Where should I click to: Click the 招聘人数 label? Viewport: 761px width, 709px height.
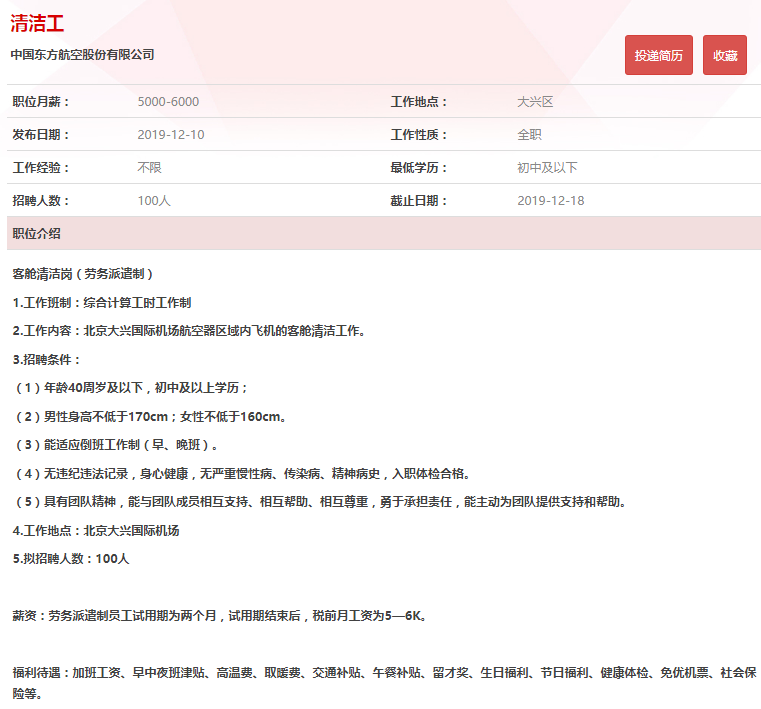pos(41,200)
